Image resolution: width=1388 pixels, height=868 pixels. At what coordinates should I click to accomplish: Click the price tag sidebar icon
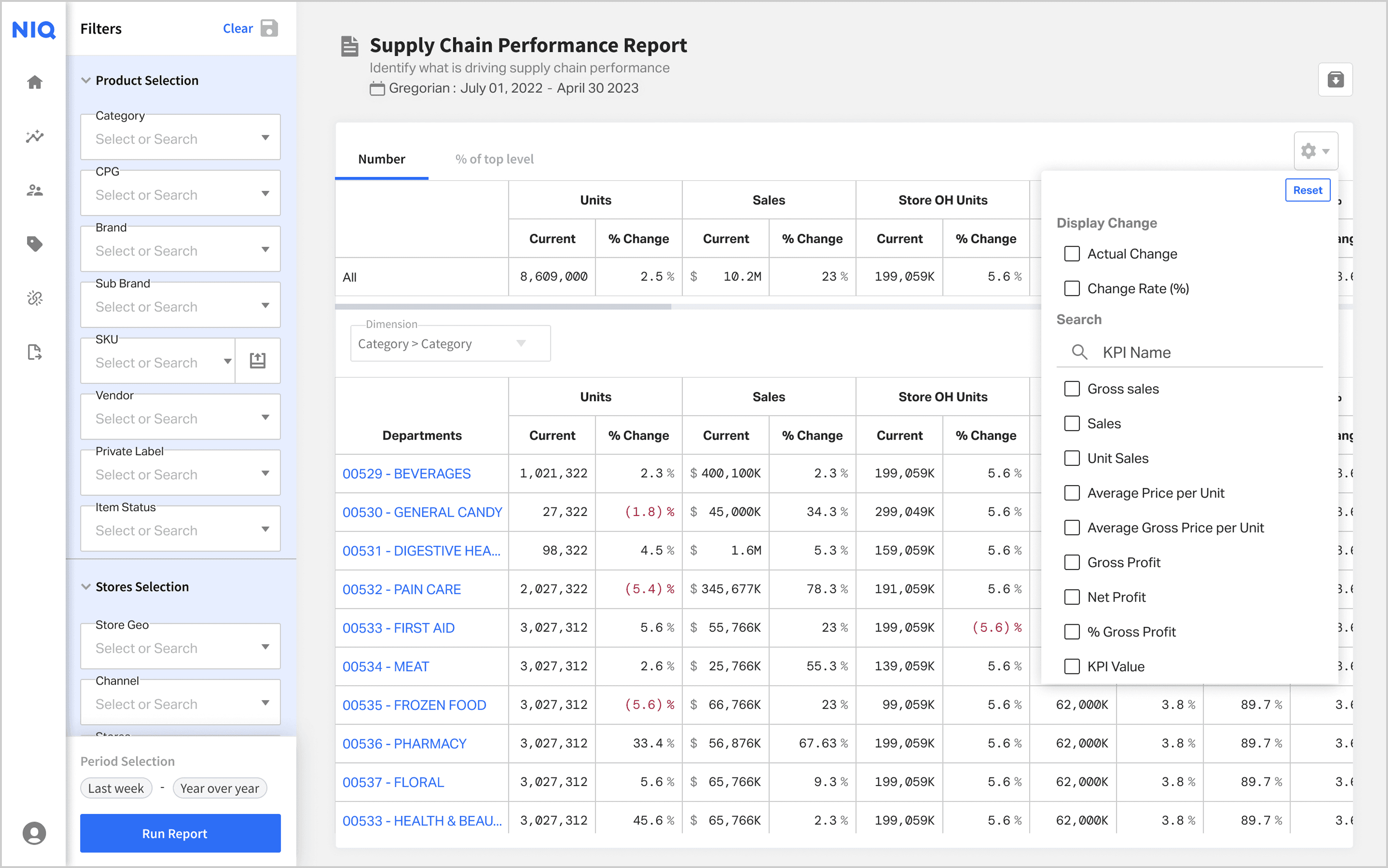pyautogui.click(x=34, y=244)
